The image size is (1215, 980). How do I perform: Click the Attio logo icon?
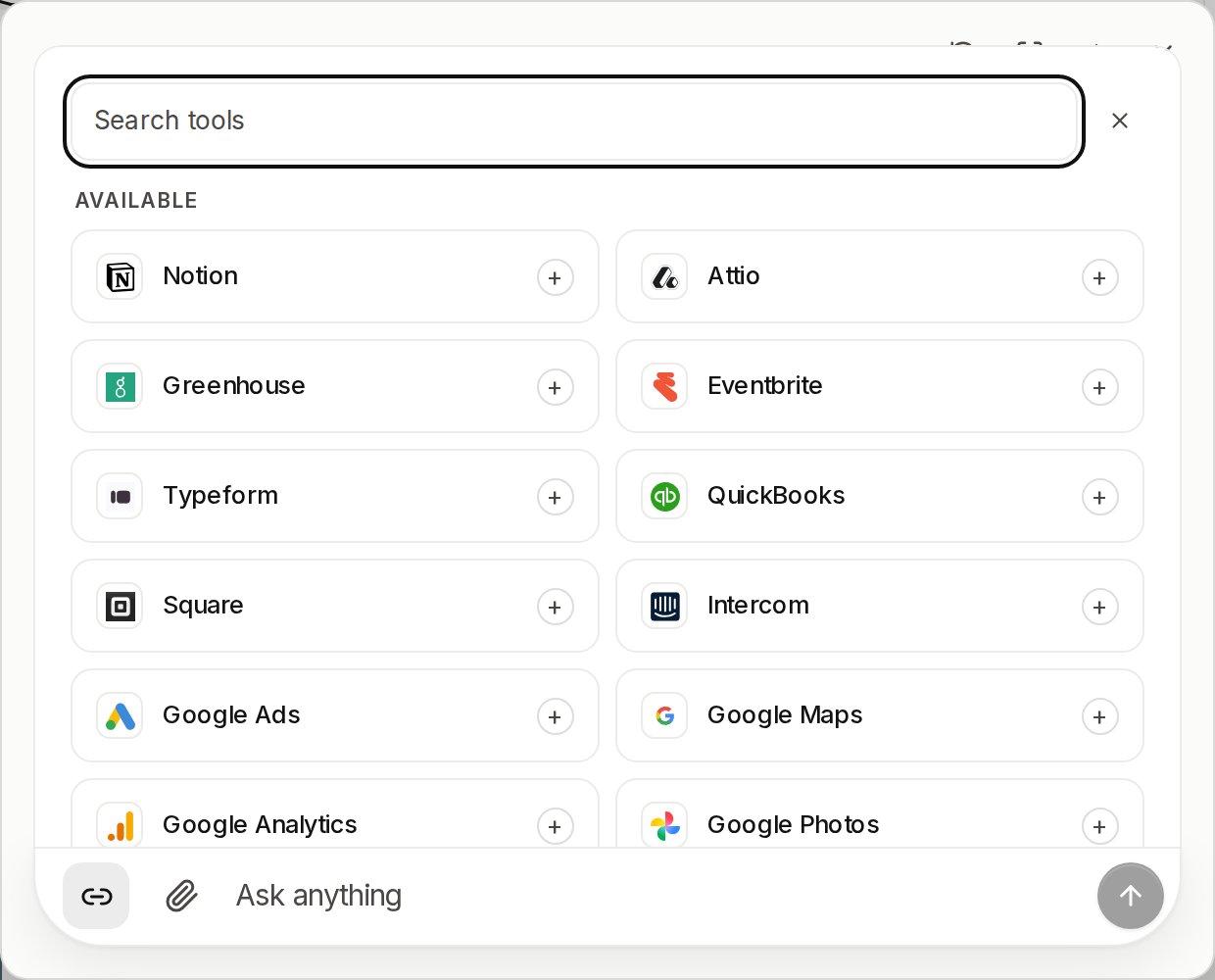[665, 277]
